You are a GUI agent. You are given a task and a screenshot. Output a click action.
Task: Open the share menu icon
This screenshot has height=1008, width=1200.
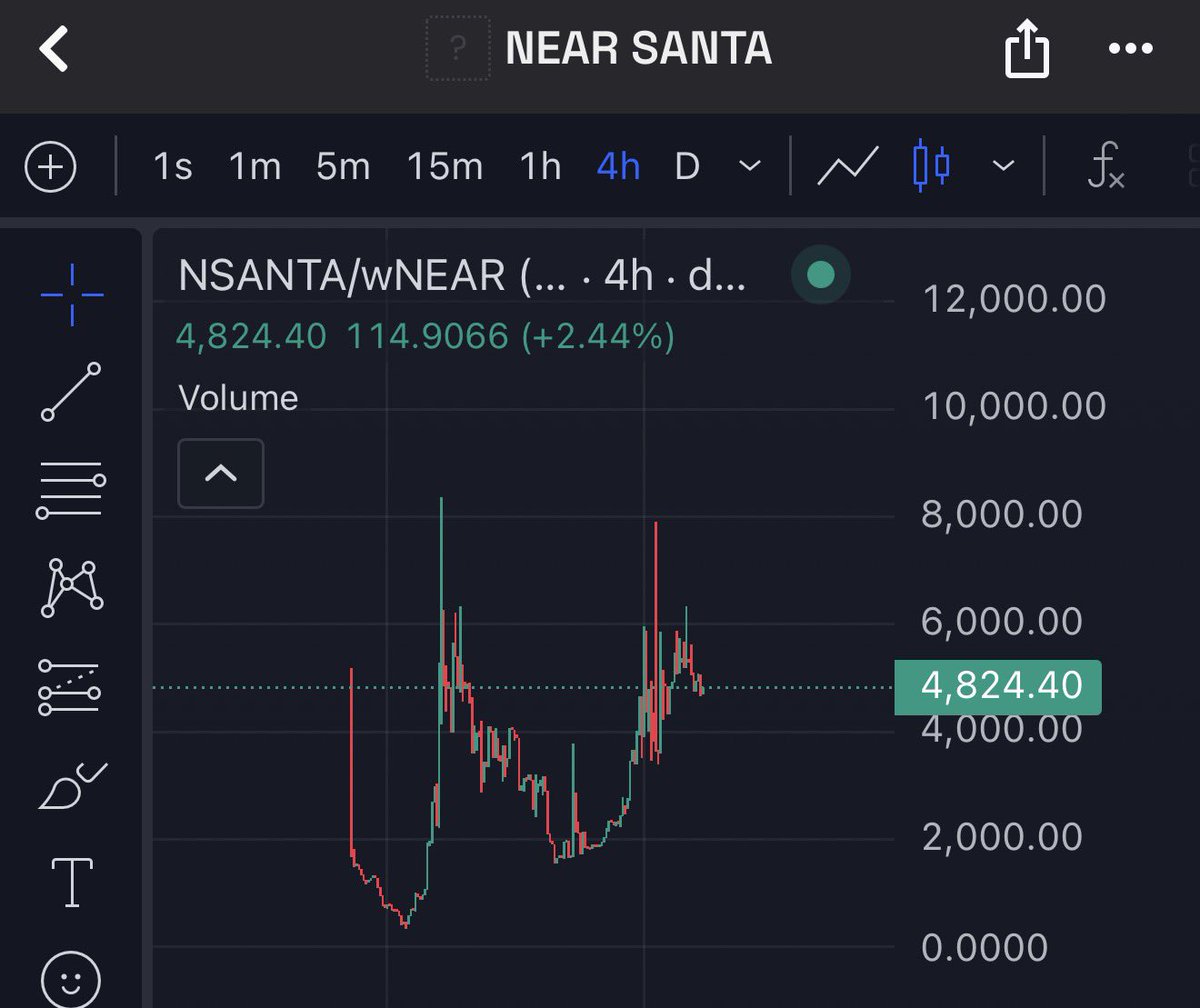point(1027,48)
